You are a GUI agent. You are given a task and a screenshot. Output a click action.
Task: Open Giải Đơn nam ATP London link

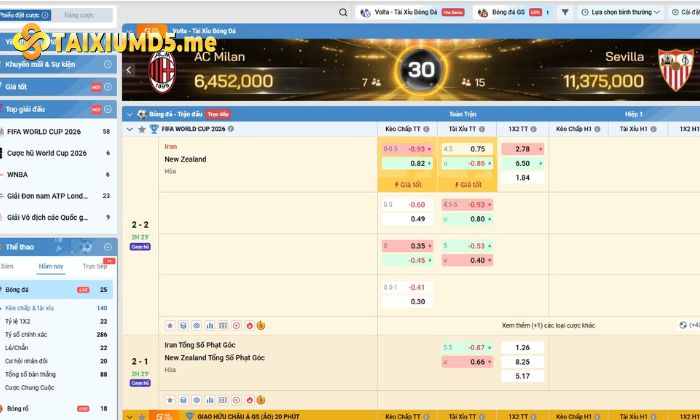point(56,196)
